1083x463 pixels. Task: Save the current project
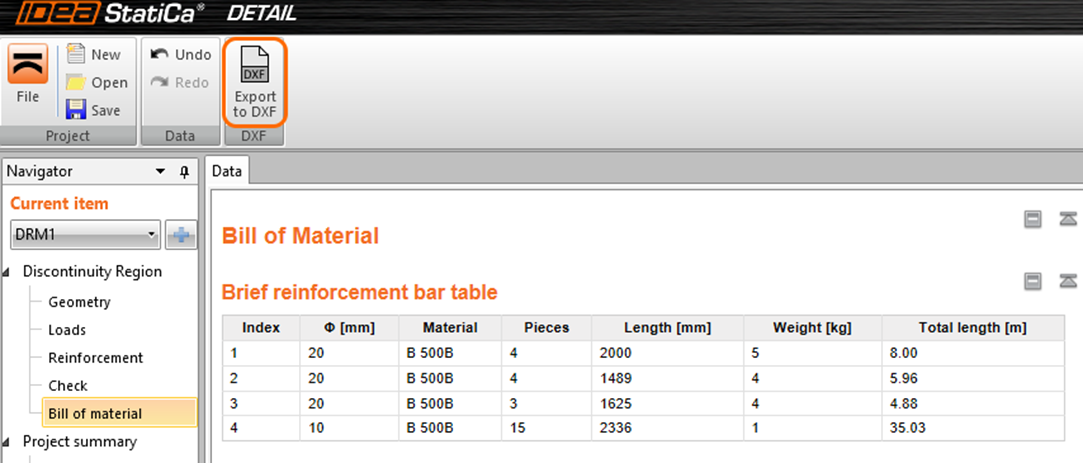pyautogui.click(x=93, y=110)
